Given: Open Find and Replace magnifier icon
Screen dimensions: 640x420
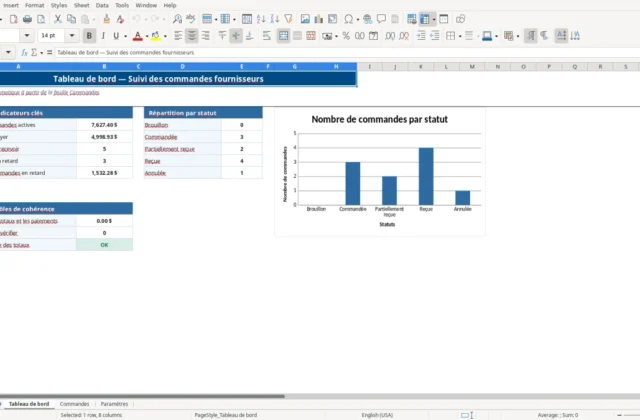Looking at the screenshot, I should pyautogui.click(x=177, y=19).
